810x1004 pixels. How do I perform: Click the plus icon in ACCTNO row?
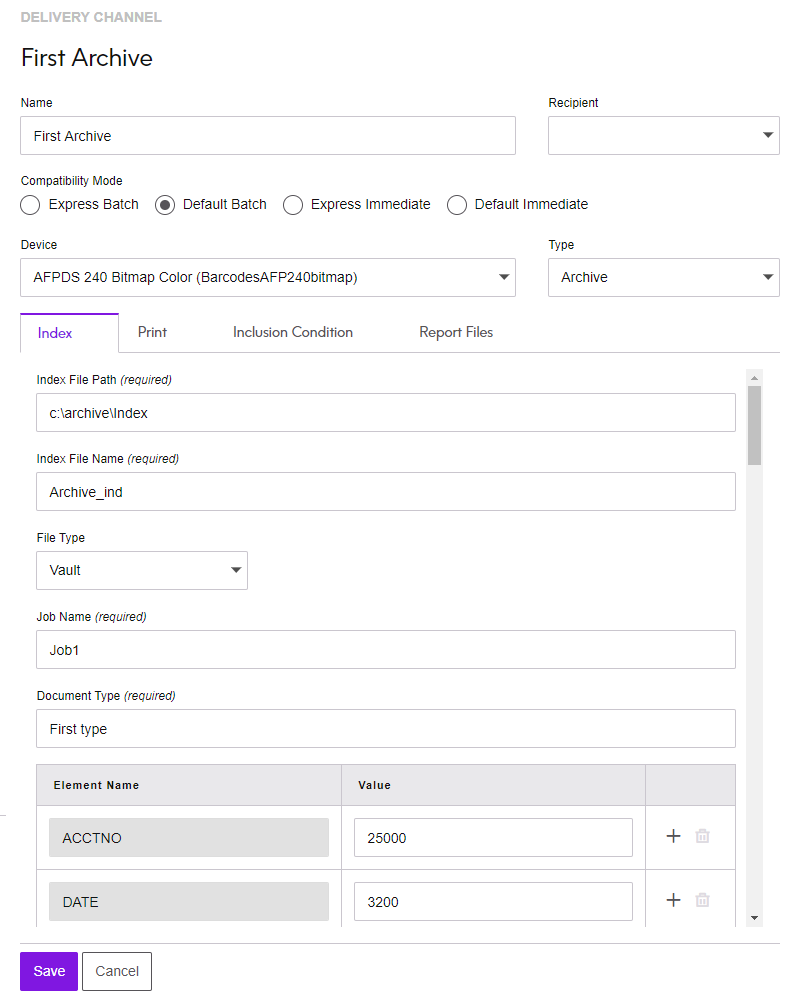(673, 836)
